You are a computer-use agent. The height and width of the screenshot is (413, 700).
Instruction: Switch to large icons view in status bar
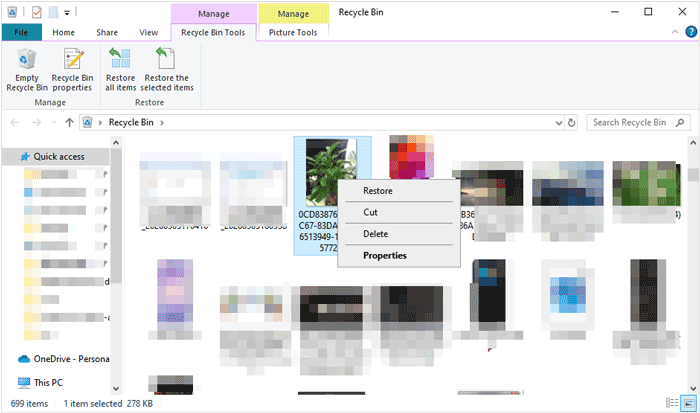click(x=688, y=402)
